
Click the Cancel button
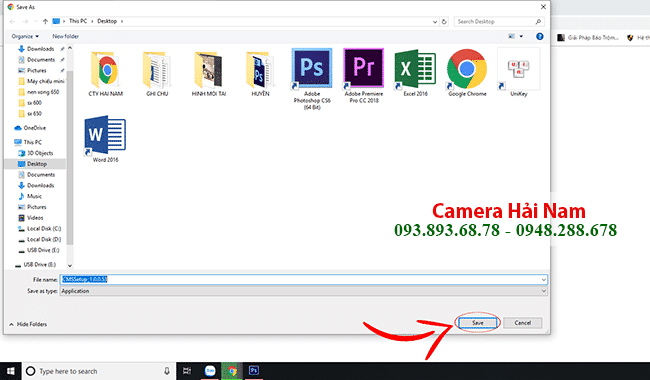click(x=522, y=323)
